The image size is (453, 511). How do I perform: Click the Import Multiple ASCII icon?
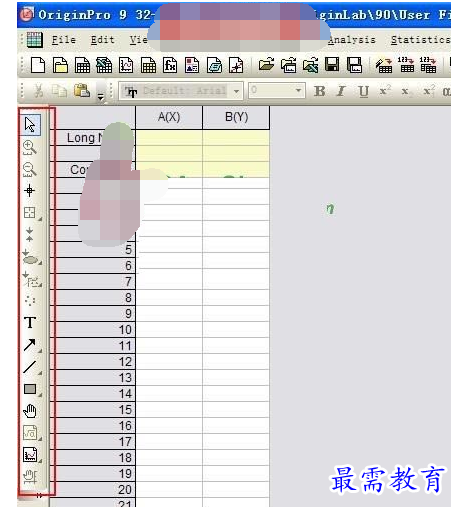point(428,65)
